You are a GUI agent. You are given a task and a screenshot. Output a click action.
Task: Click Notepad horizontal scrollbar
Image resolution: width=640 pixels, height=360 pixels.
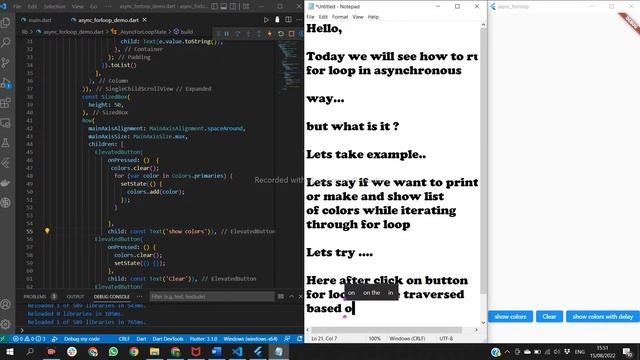tap(387, 330)
